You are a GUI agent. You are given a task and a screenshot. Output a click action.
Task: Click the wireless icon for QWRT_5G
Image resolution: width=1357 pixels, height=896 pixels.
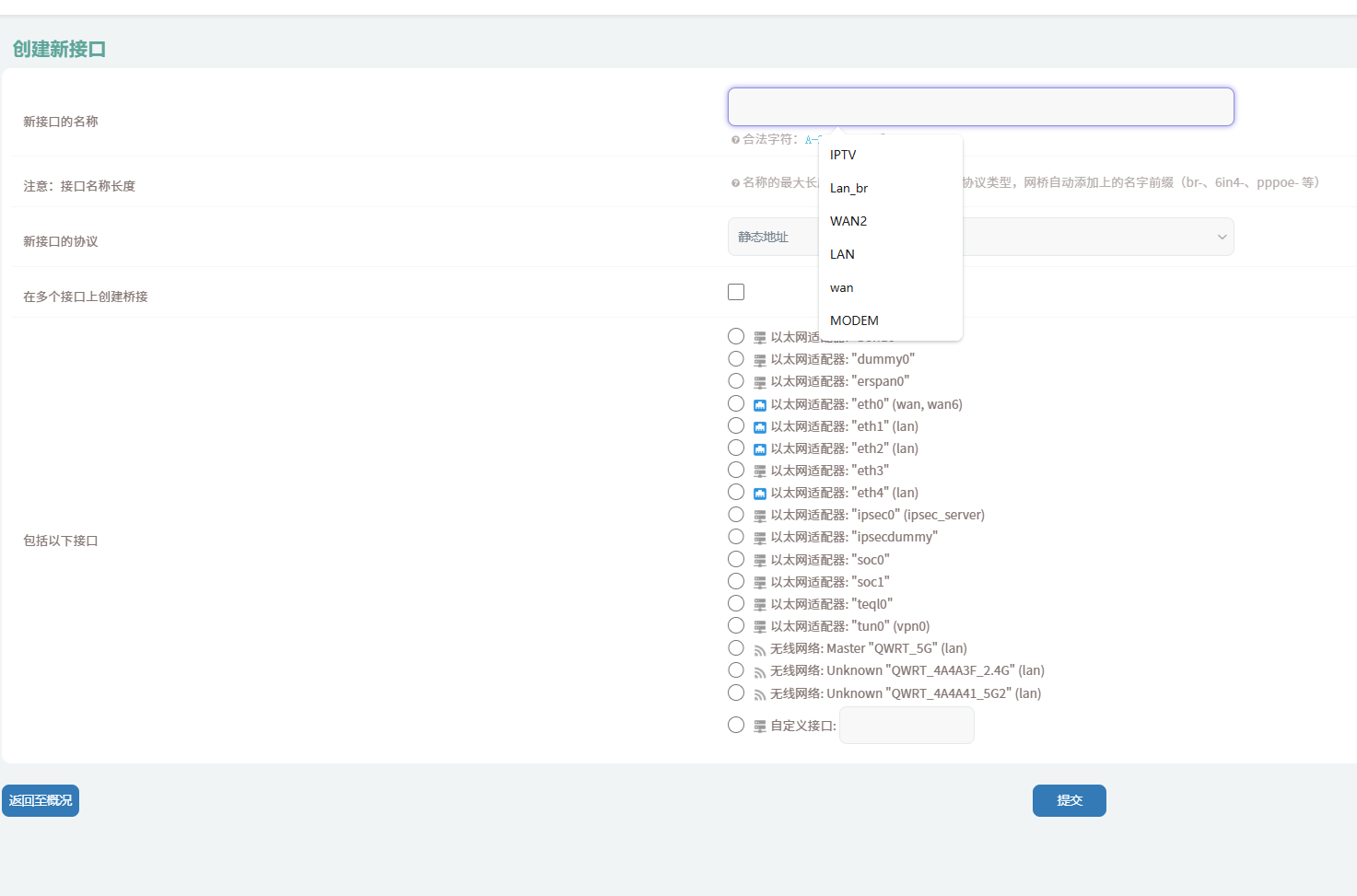(760, 650)
